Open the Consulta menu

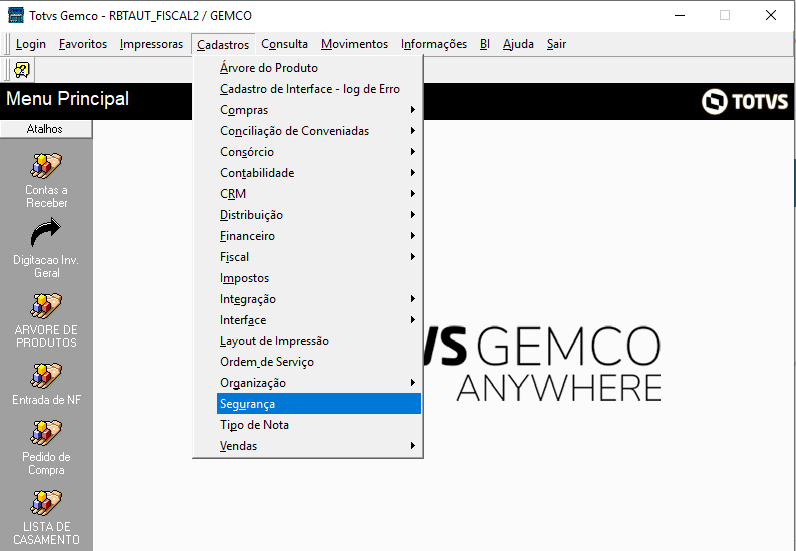click(x=284, y=44)
